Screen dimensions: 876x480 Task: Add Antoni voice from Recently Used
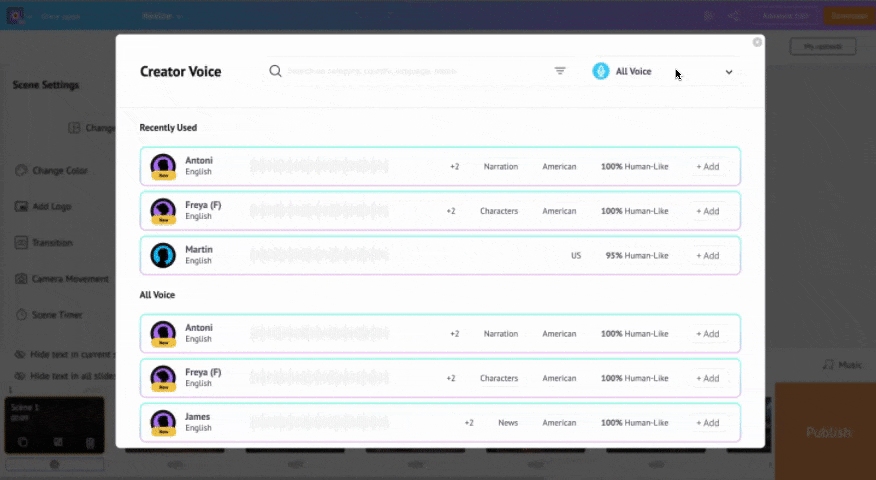coord(707,167)
